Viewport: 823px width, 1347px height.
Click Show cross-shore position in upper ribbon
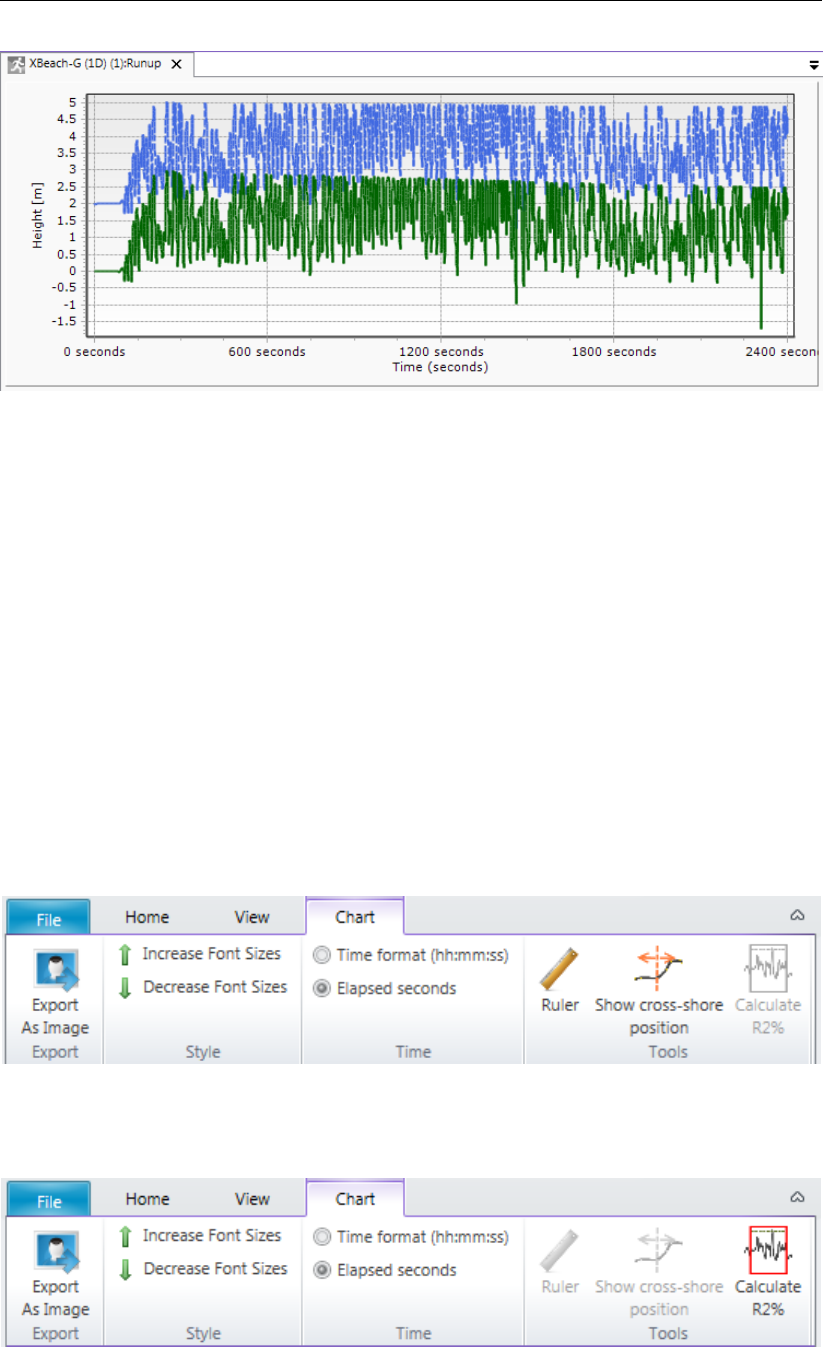tap(659, 992)
